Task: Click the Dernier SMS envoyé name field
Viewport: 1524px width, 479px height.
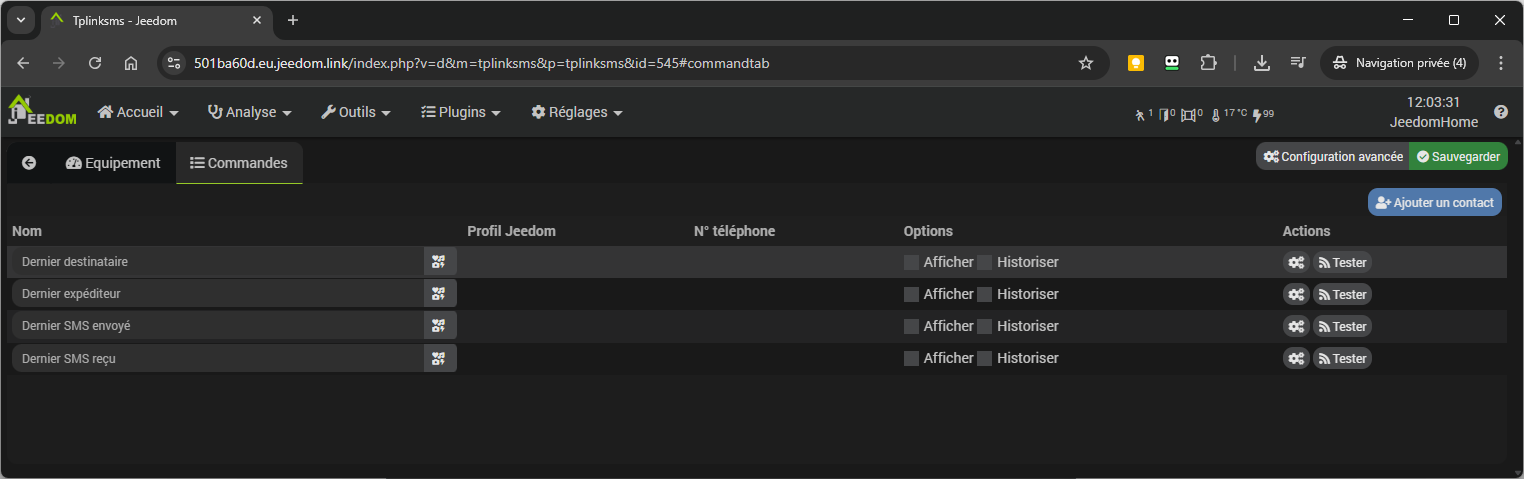Action: click(217, 326)
